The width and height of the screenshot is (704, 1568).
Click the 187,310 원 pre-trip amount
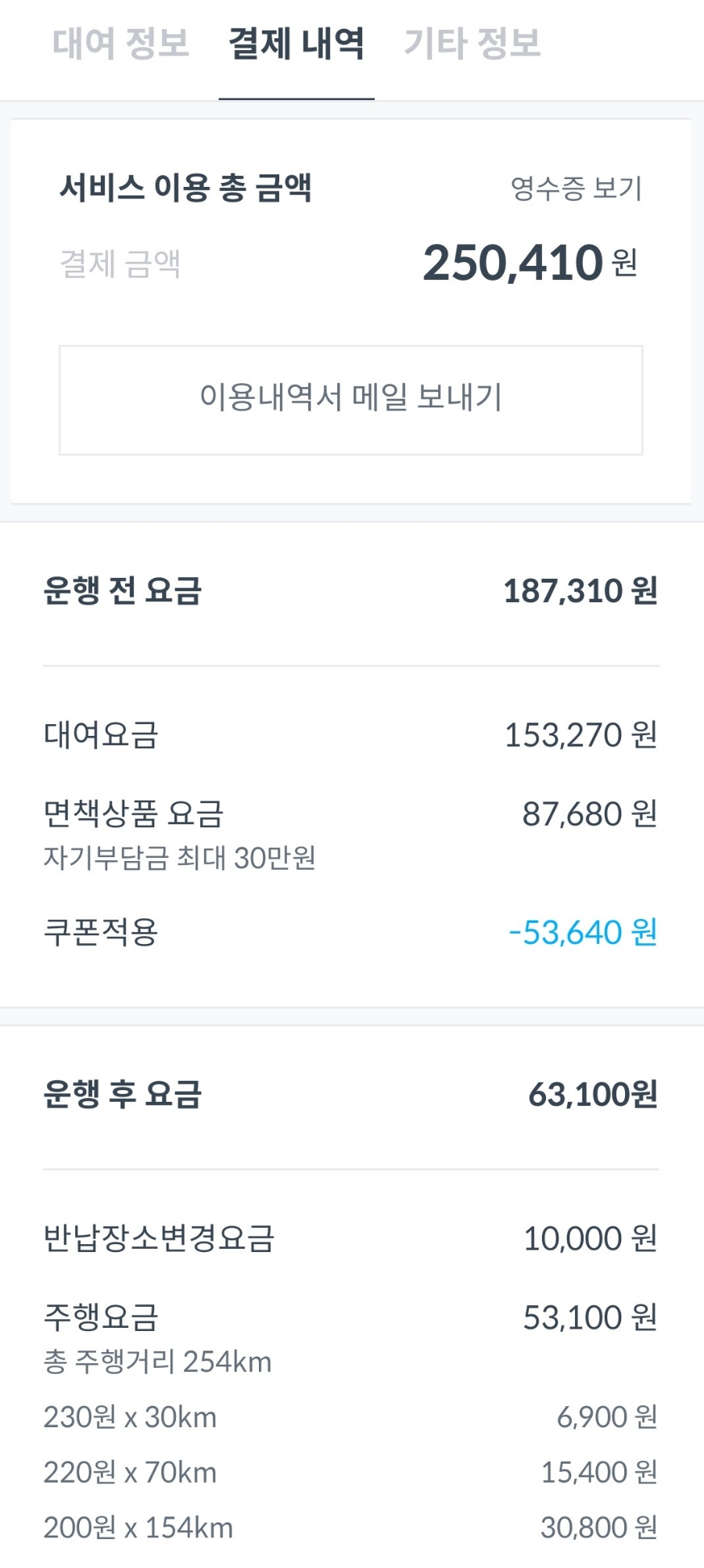[580, 591]
